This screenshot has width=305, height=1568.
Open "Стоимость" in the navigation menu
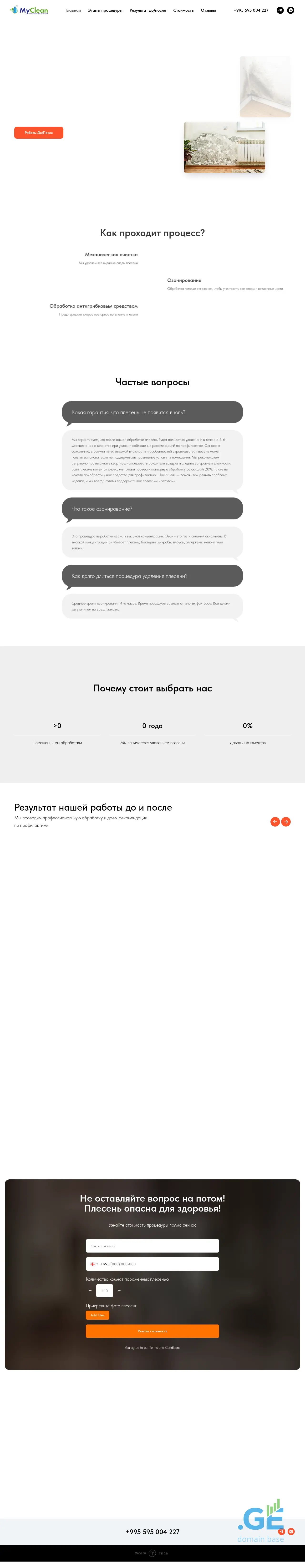(x=183, y=10)
